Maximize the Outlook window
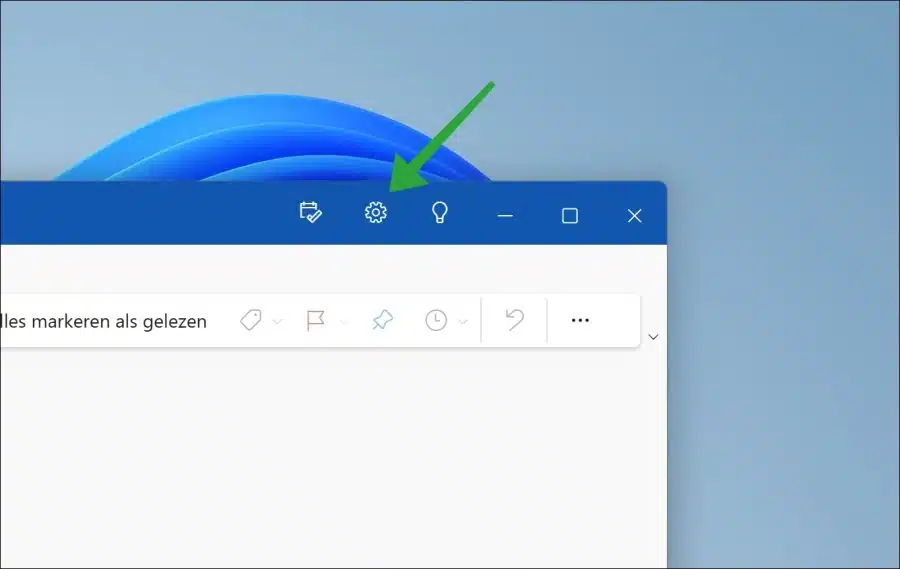900x569 pixels. 570,216
